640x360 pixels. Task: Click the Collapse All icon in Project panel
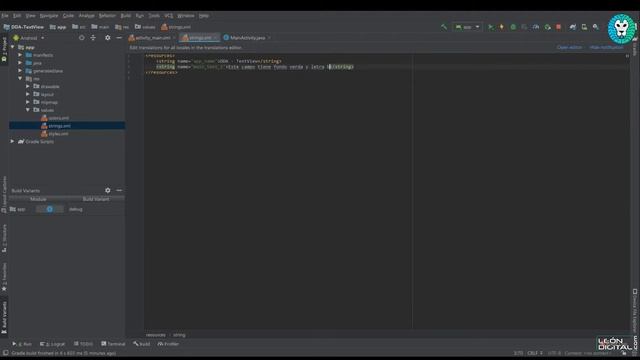point(93,38)
